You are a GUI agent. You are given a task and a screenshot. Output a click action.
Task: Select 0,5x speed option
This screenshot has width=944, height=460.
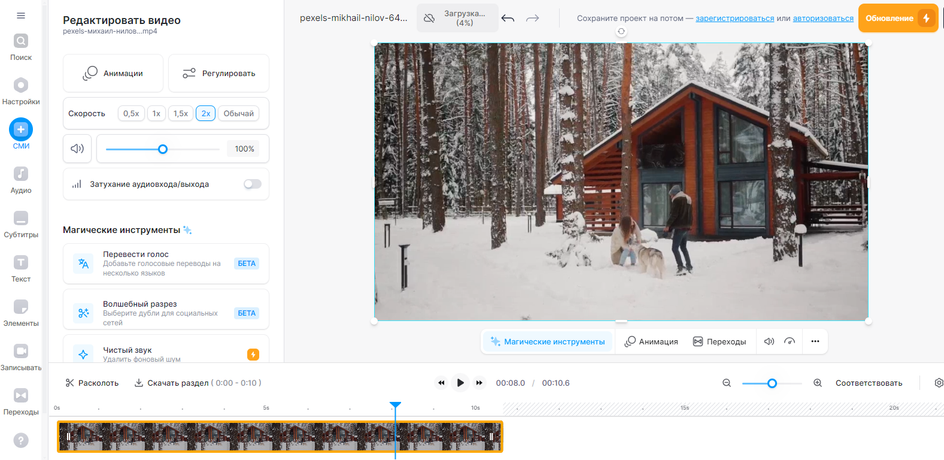131,114
